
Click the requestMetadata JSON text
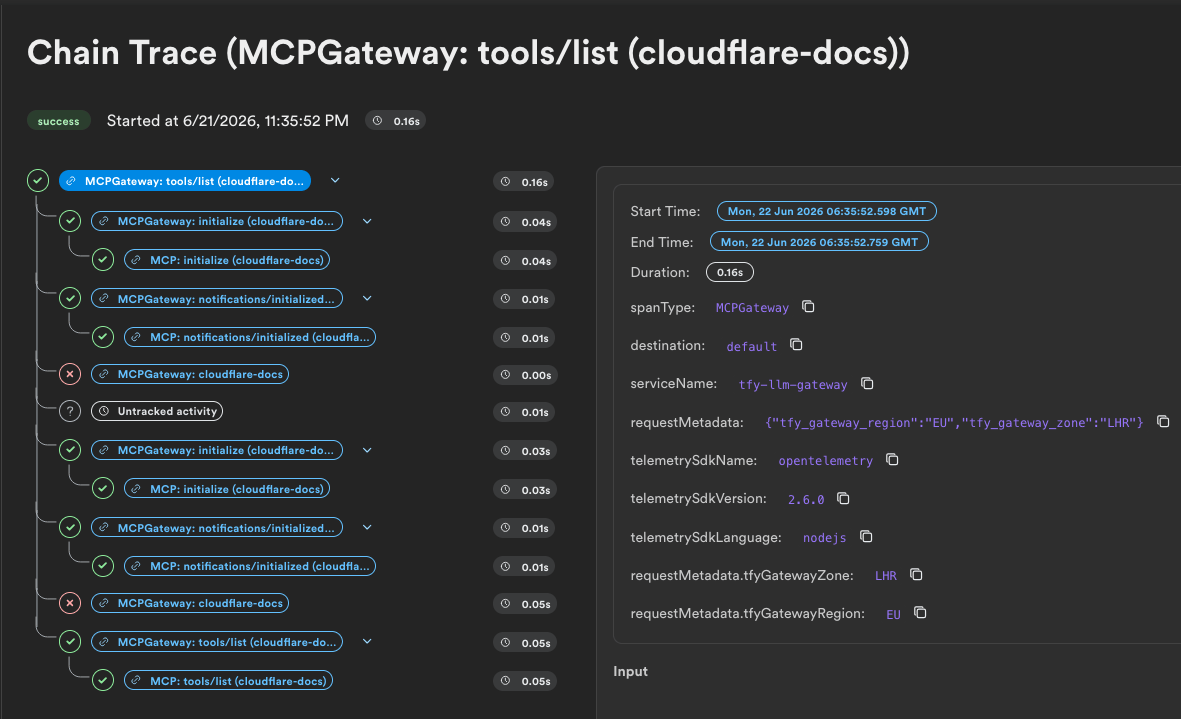click(x=954, y=422)
